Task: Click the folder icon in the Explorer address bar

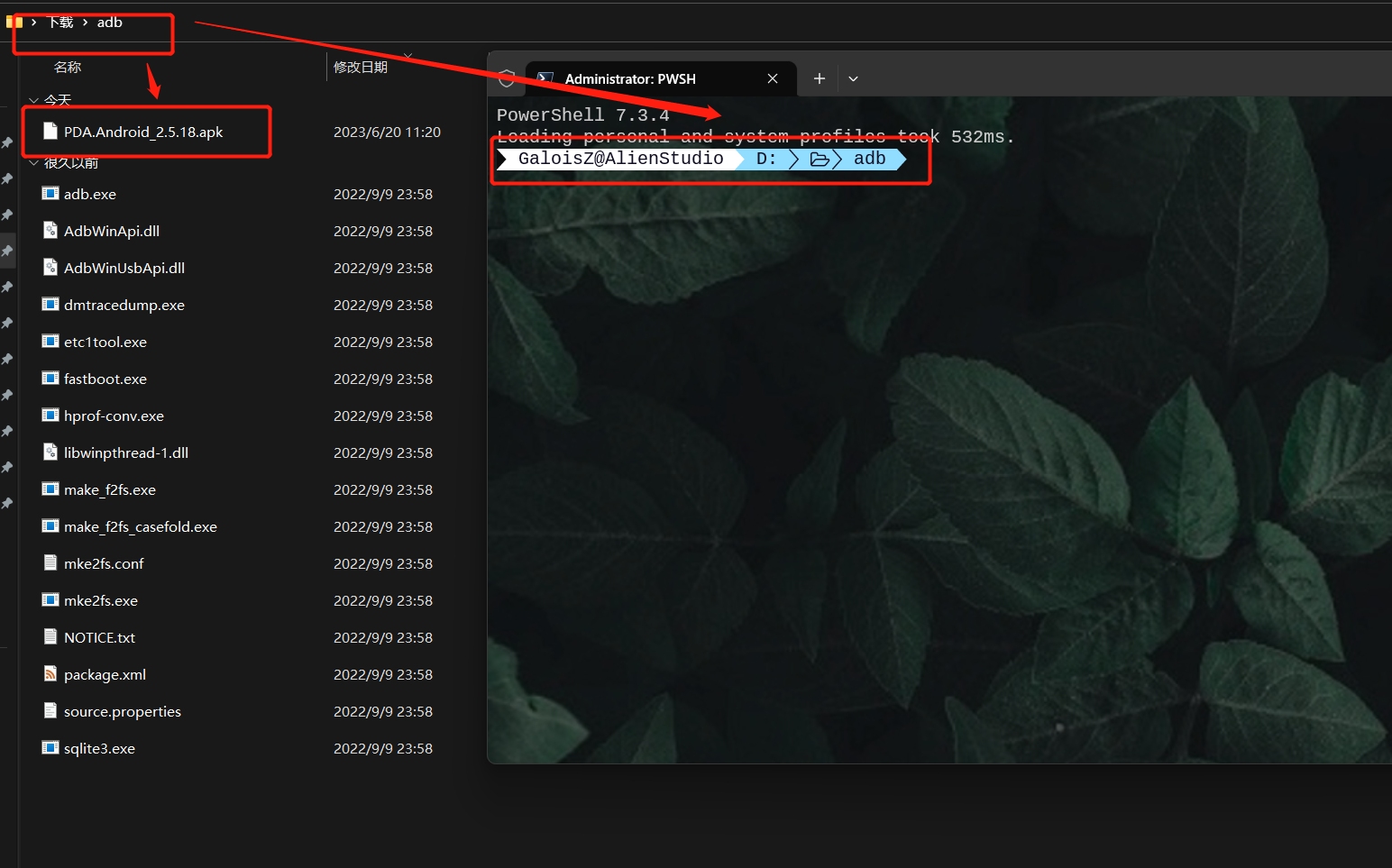Action: 14,22
